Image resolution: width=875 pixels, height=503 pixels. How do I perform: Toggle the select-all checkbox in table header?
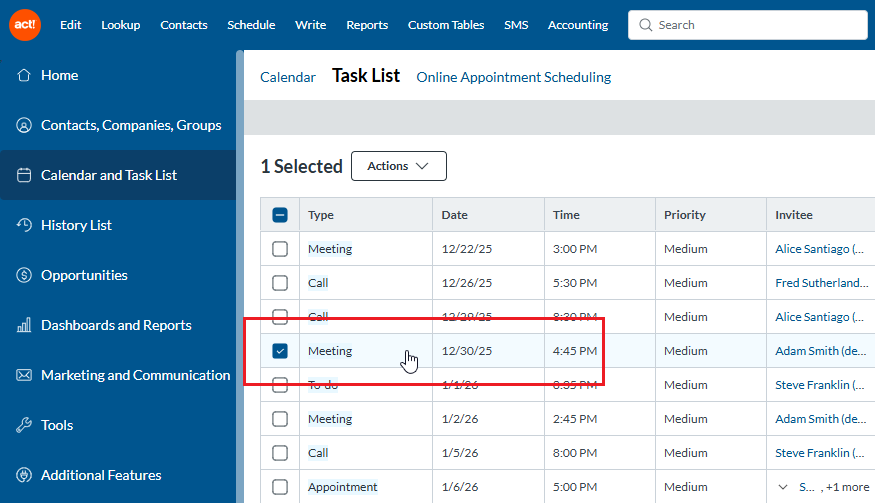tap(280, 215)
